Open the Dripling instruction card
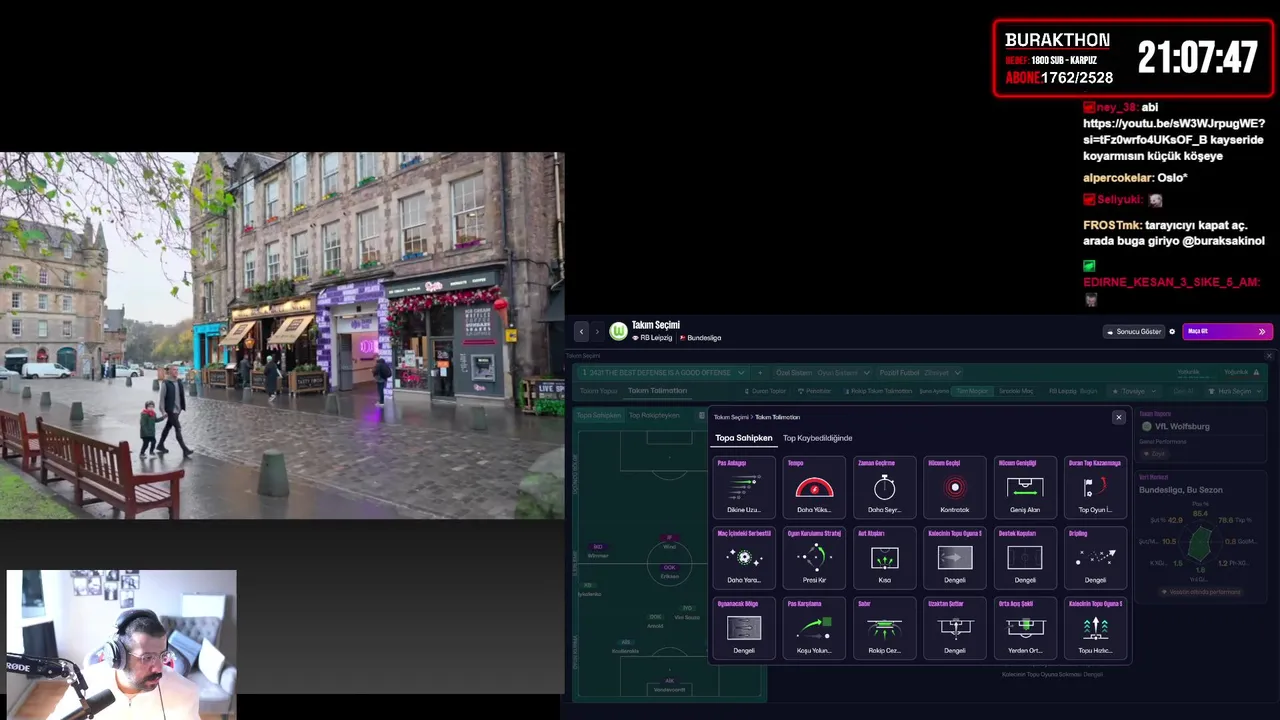Image resolution: width=1280 pixels, height=720 pixels. tap(1095, 558)
